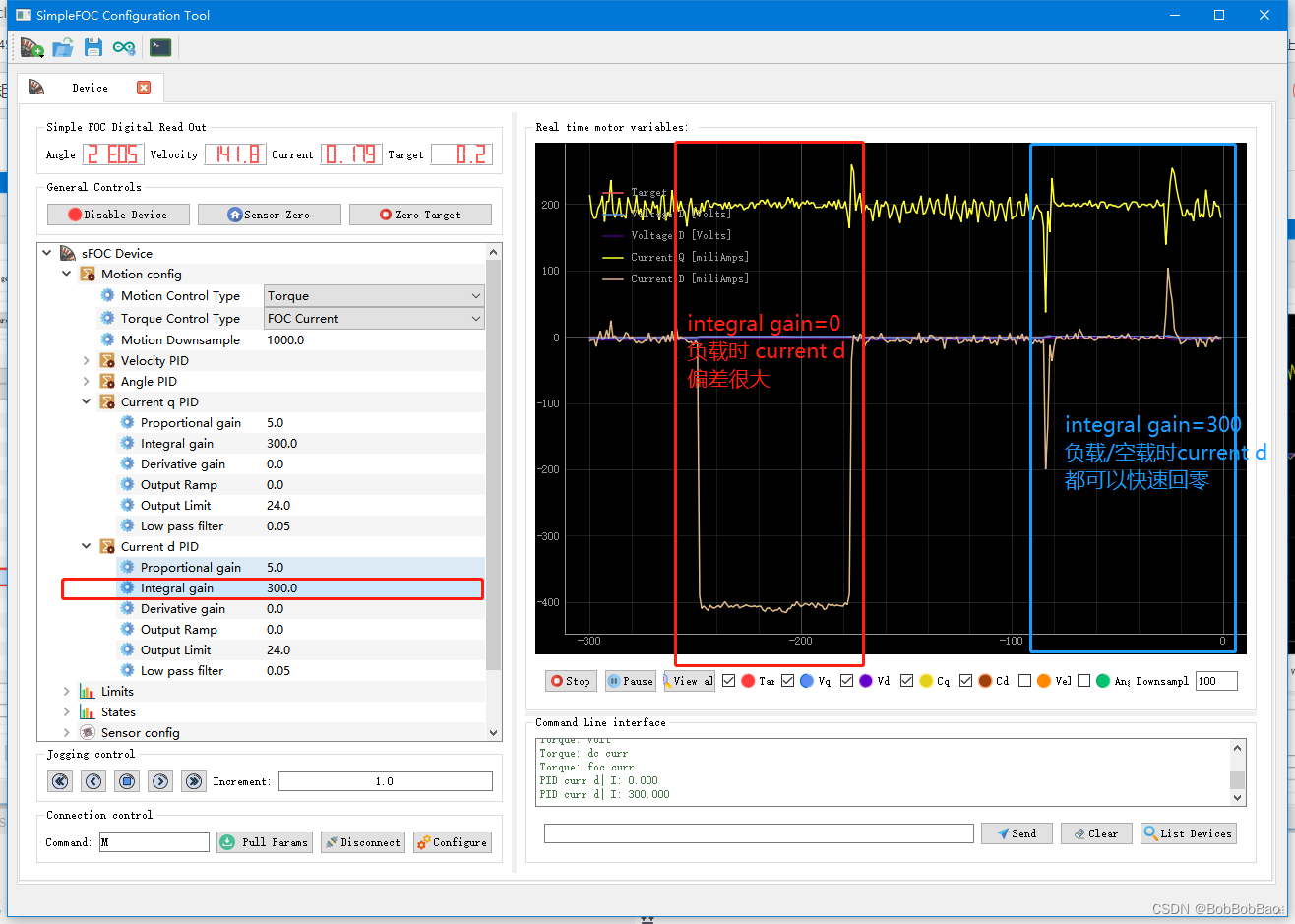This screenshot has width=1295, height=924.
Task: Select Motion Downsample value 1000.0
Action: click(x=285, y=339)
